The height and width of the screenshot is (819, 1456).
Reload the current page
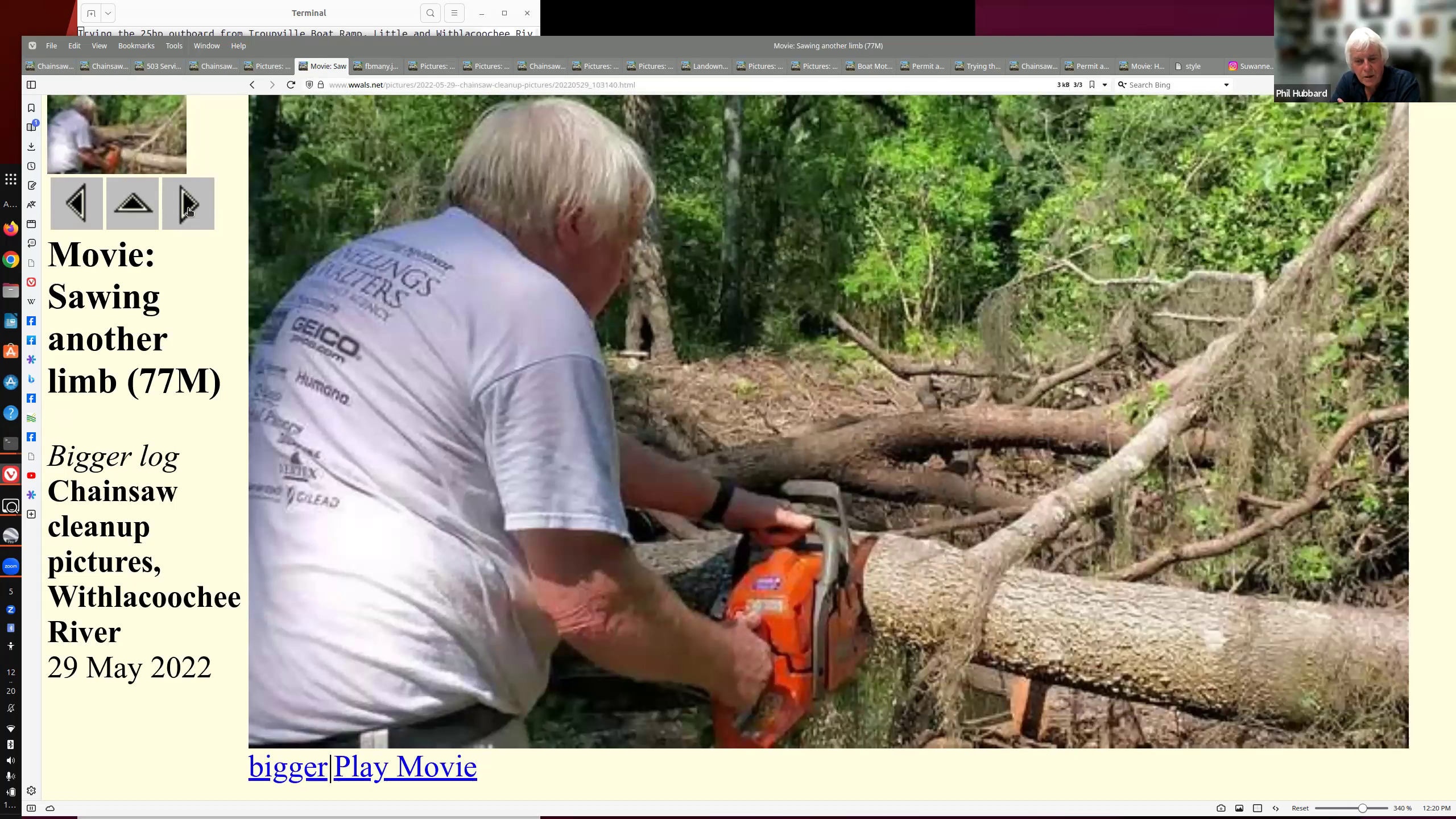(291, 85)
